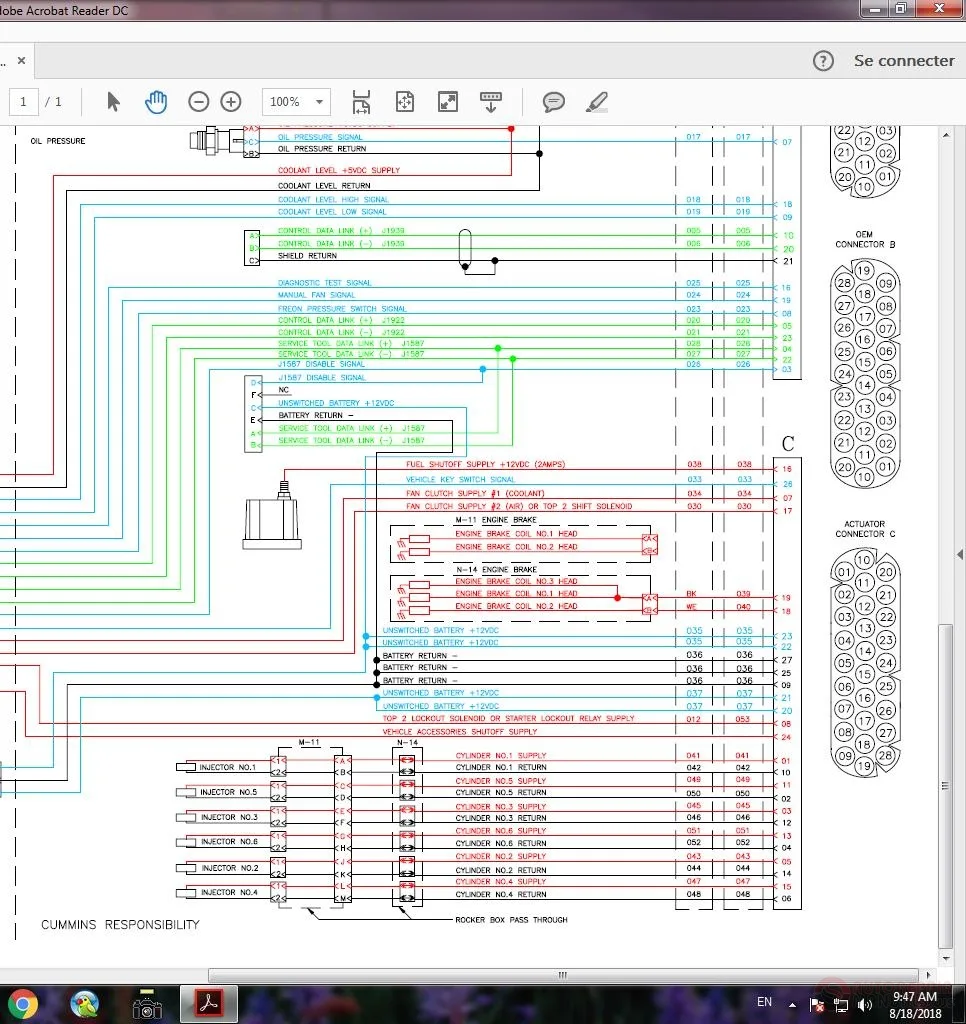
Task: Click the page number input field
Action: point(24,102)
